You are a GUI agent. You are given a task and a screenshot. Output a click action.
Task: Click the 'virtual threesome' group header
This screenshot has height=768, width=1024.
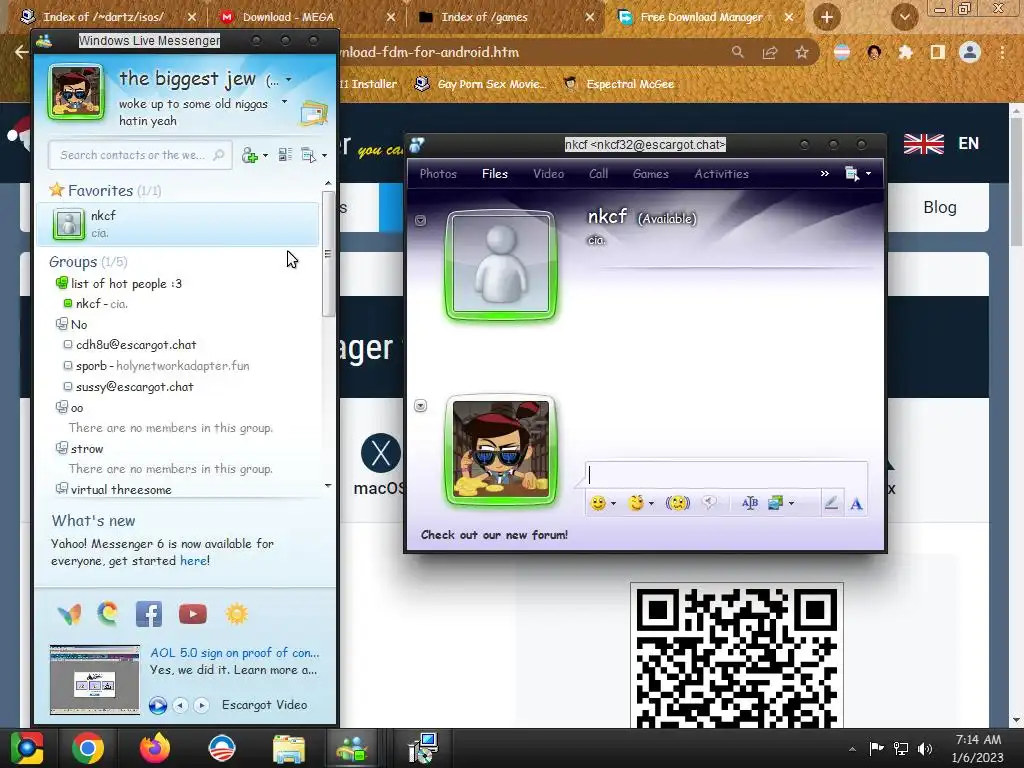pos(114,490)
